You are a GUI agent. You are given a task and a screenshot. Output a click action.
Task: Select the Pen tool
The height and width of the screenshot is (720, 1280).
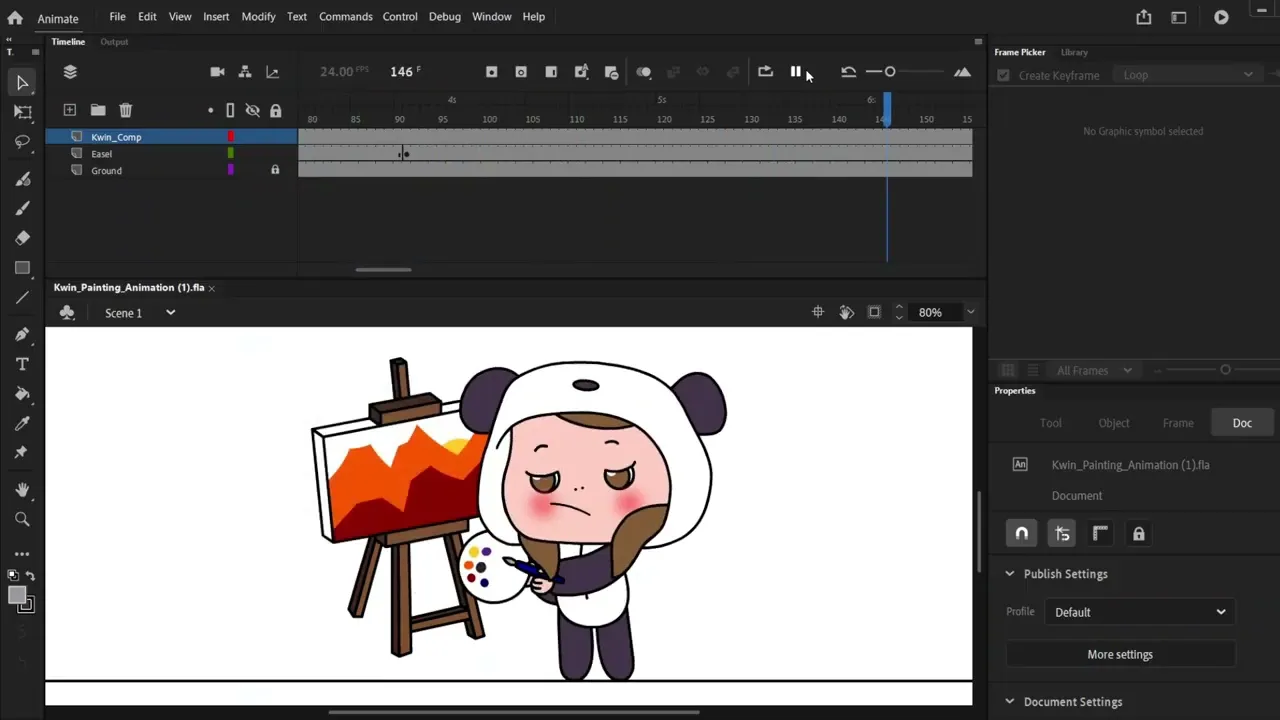(22, 334)
